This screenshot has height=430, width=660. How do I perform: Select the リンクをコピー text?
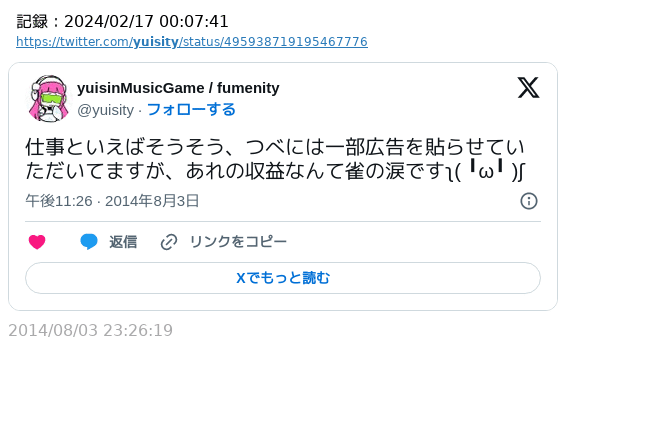pos(238,242)
